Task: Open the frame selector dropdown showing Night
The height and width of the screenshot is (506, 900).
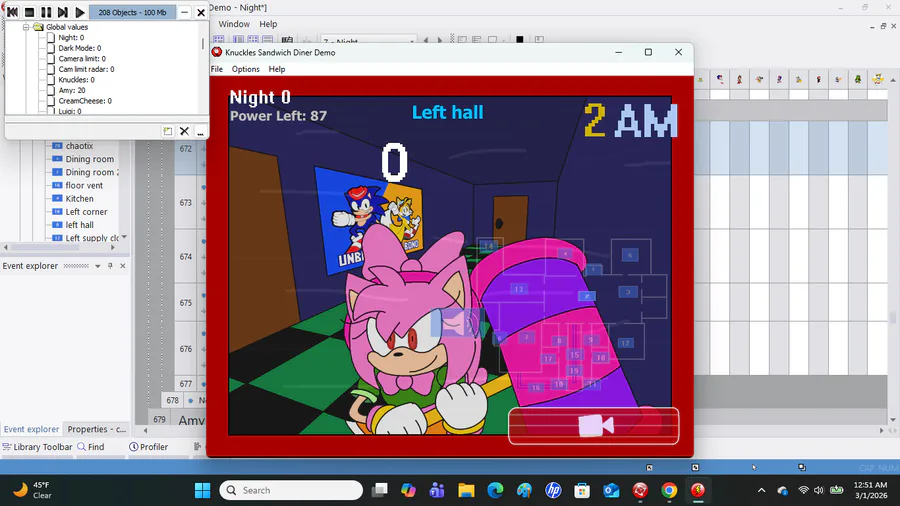Action: point(368,40)
